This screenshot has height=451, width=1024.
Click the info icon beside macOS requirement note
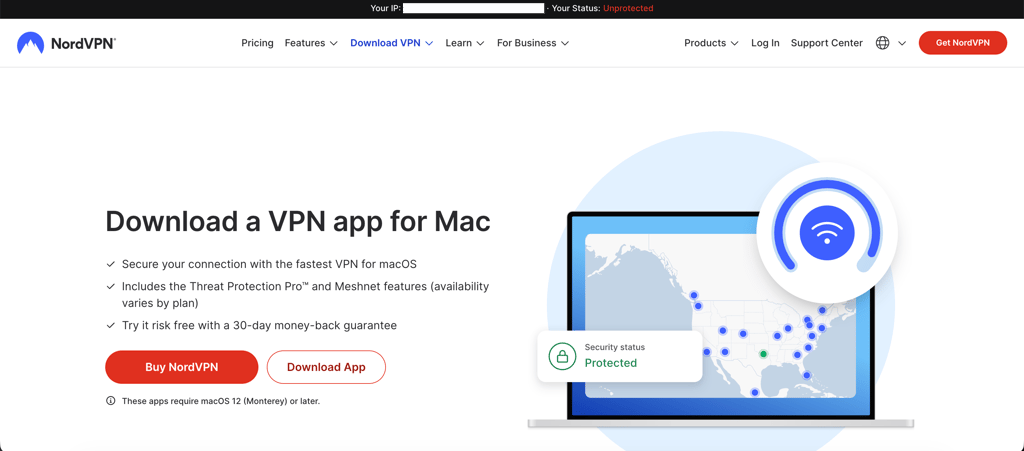(110, 401)
